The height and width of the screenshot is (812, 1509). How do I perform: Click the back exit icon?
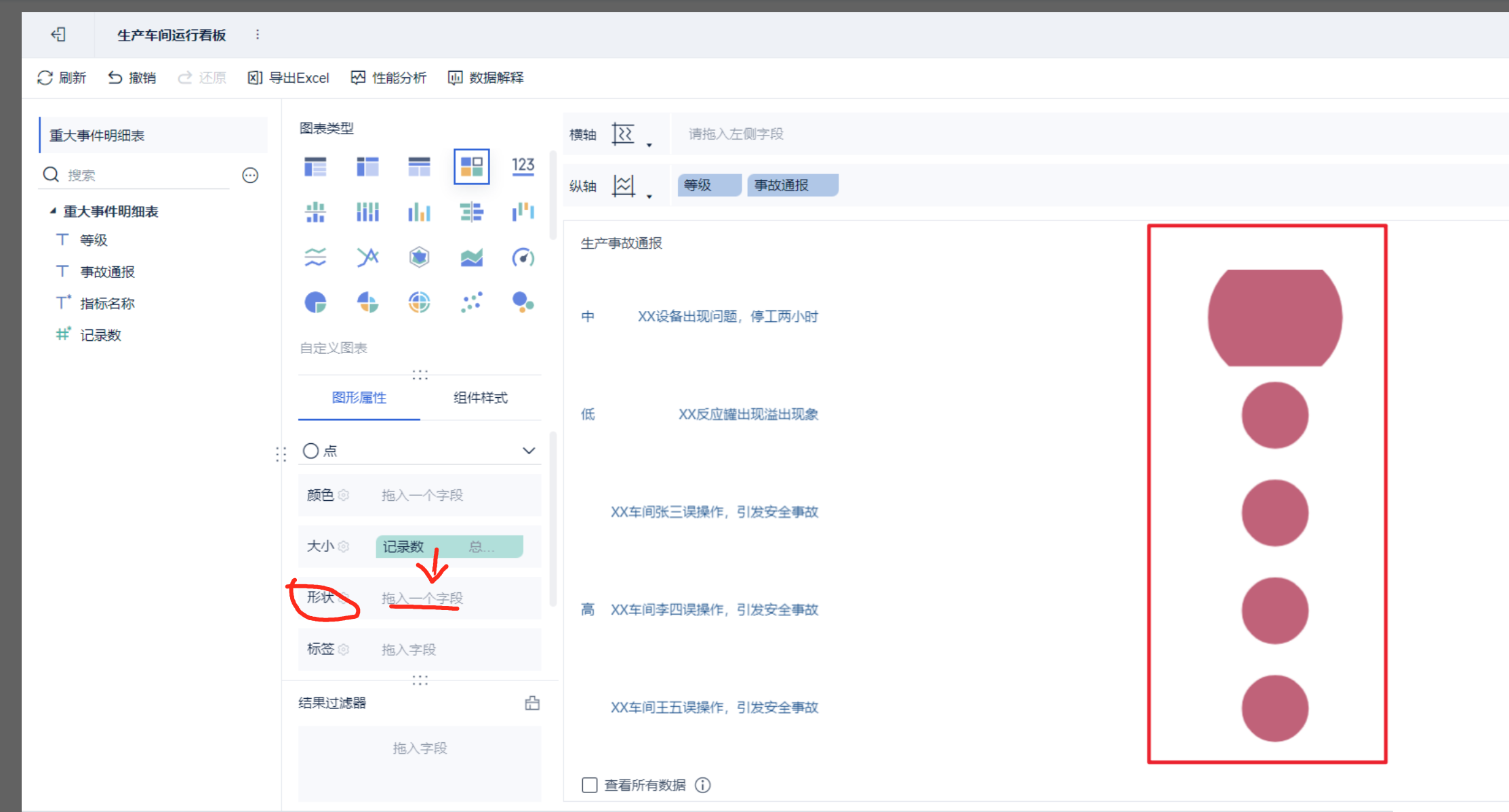[58, 35]
